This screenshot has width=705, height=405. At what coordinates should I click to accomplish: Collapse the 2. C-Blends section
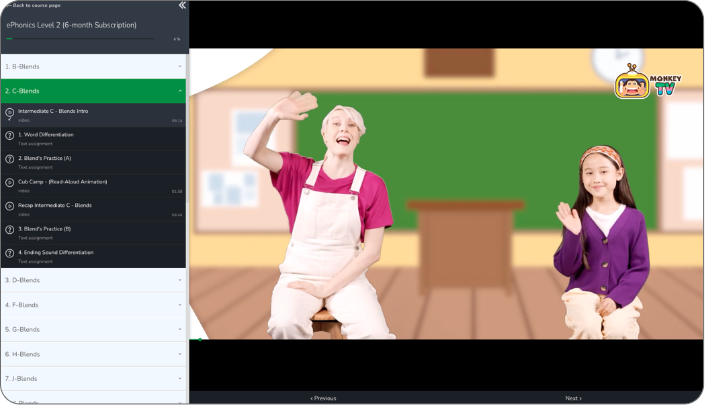(x=92, y=91)
